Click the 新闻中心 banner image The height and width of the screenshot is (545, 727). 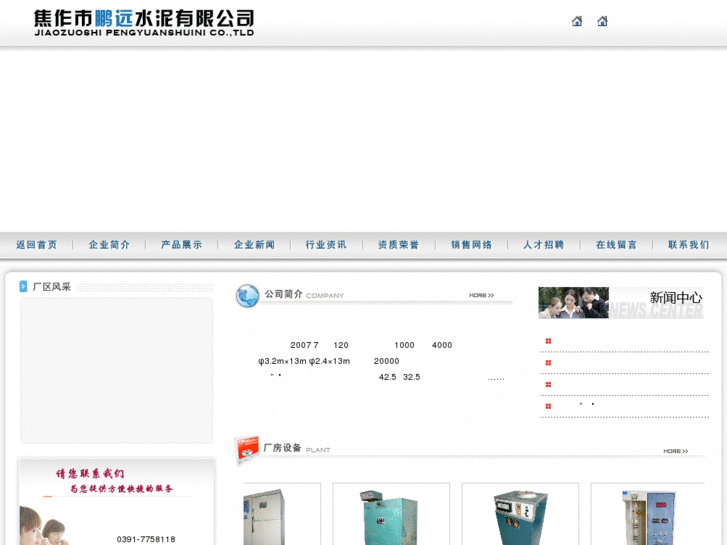tap(621, 303)
